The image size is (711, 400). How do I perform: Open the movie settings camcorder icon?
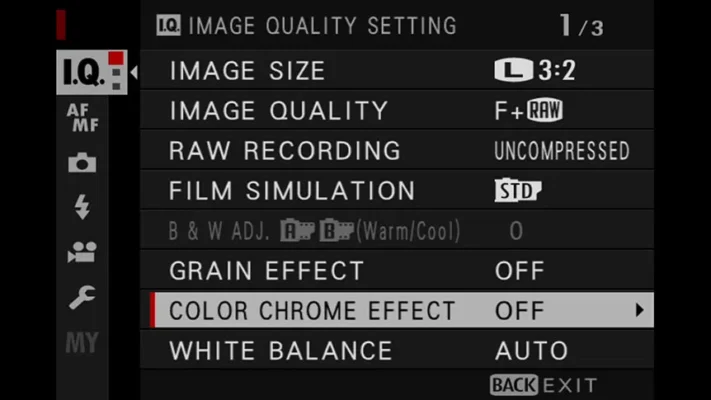(x=82, y=252)
